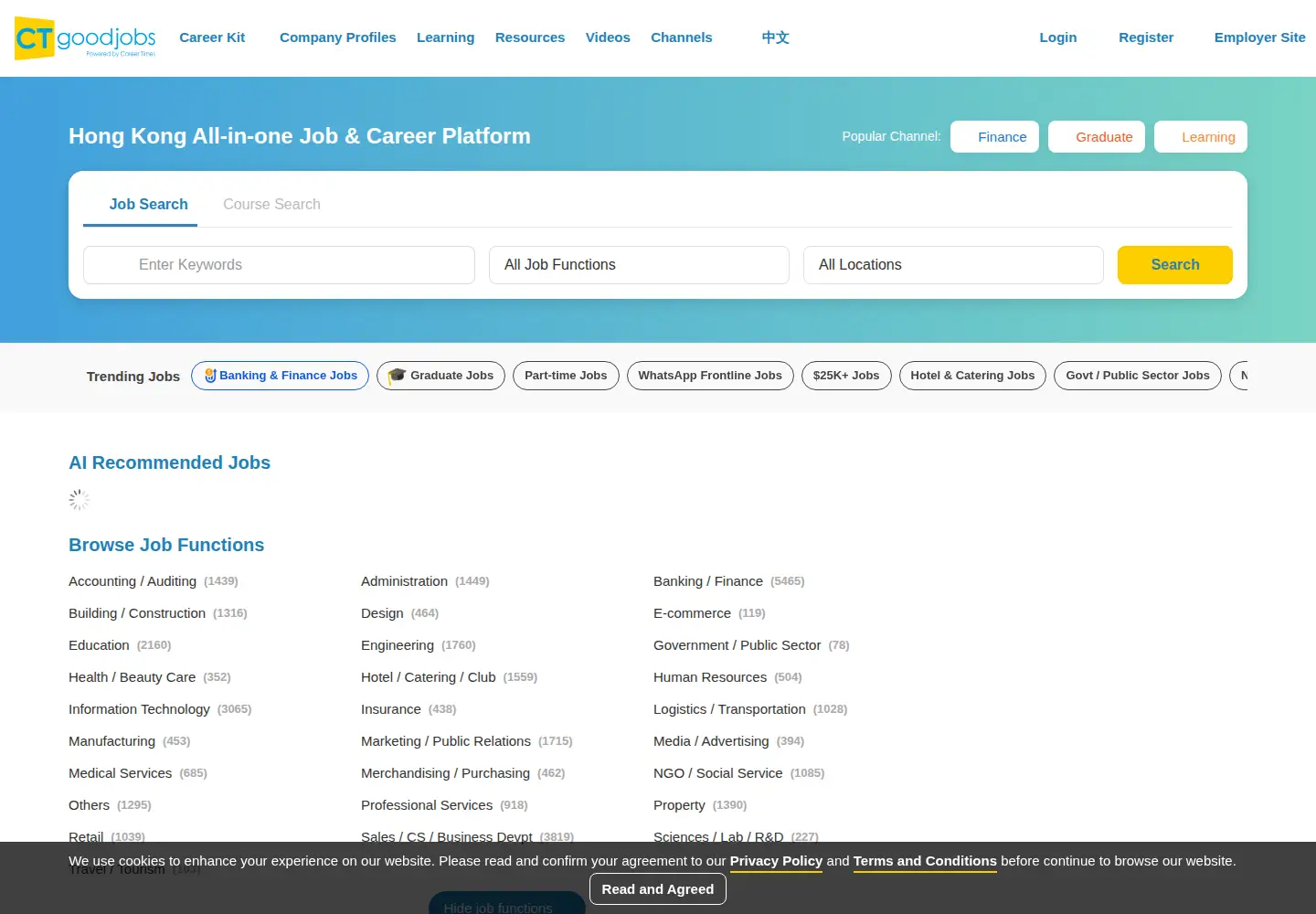The image size is (1316, 914).
Task: Open the All Locations dropdown
Action: (x=953, y=265)
